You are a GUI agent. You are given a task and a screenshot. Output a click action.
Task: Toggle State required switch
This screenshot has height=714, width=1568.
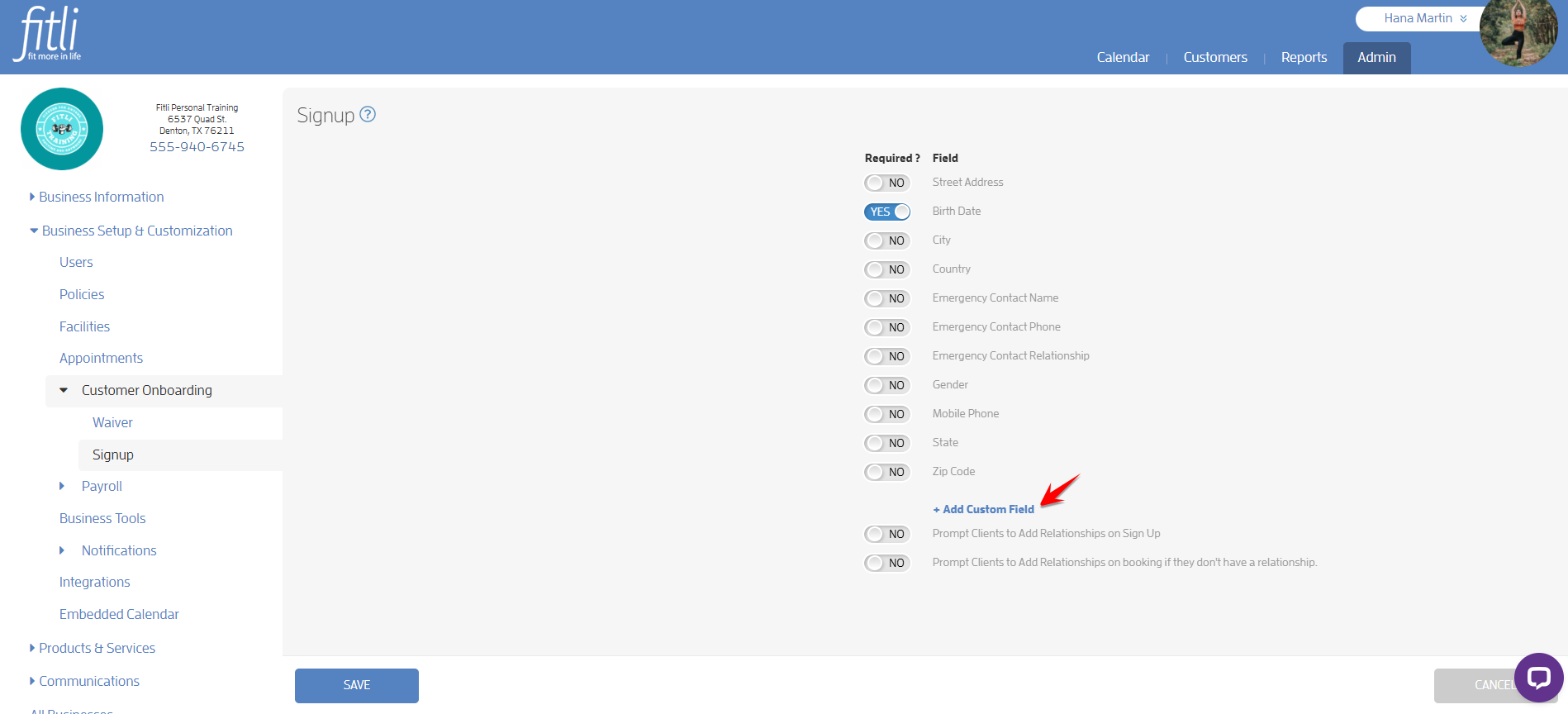click(x=887, y=443)
